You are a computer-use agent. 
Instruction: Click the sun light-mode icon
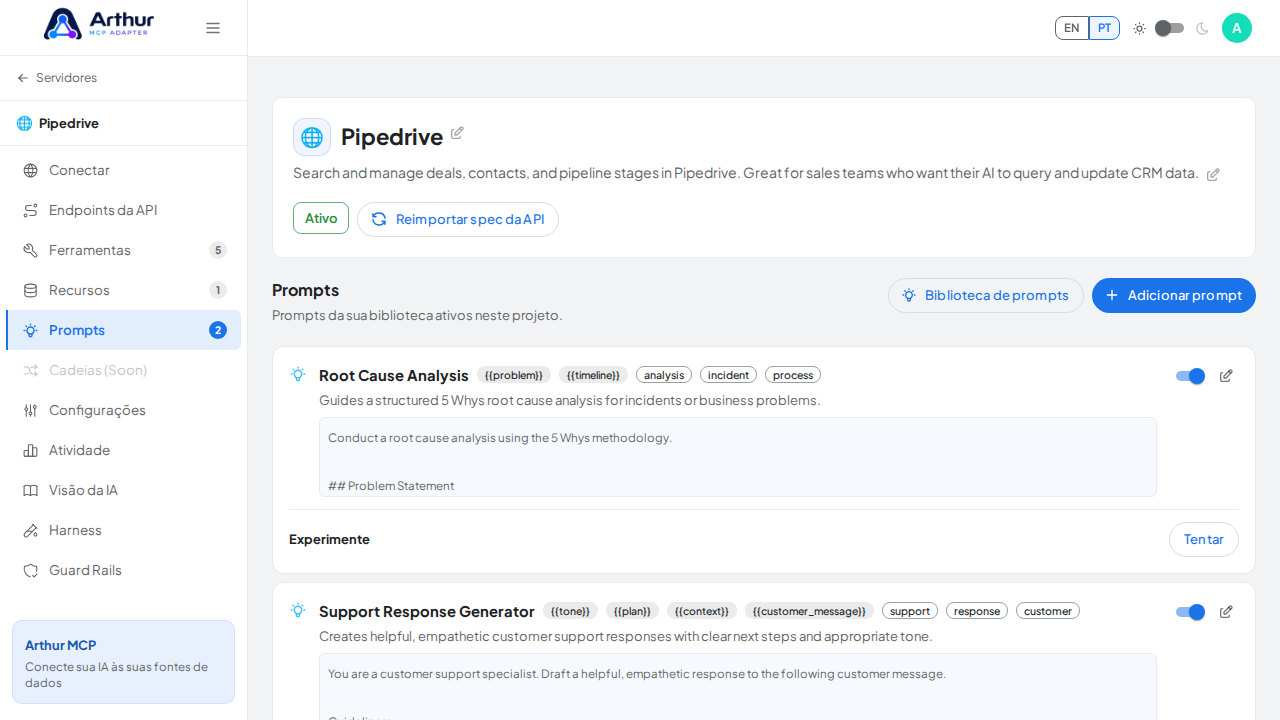[x=1139, y=28]
